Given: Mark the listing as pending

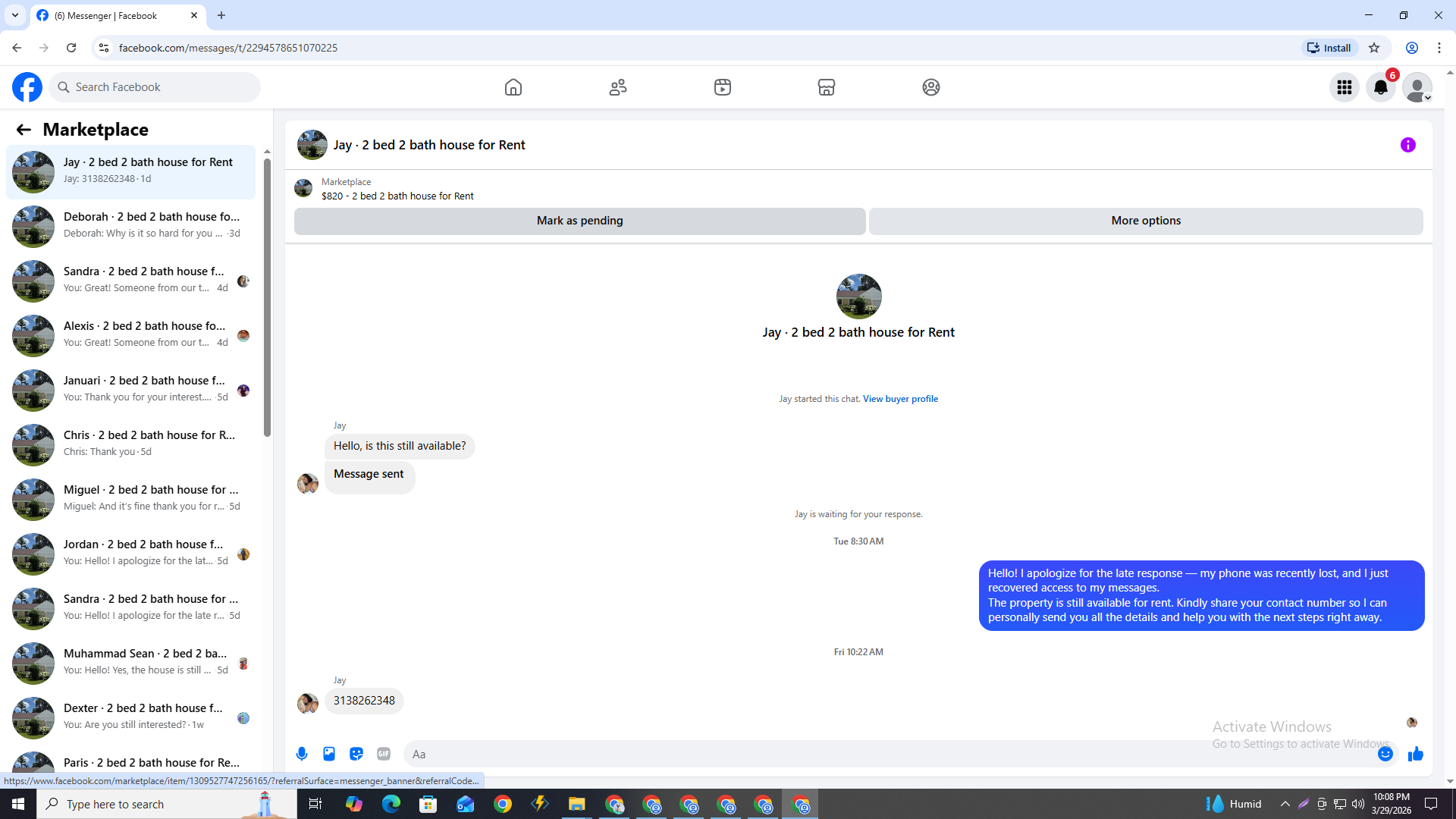Looking at the screenshot, I should 580,221.
